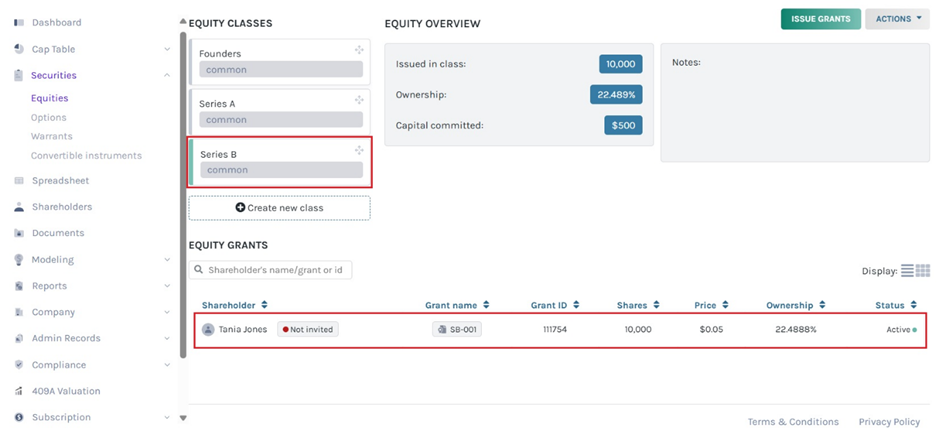Click the move handle on Series A class

[x=359, y=100]
